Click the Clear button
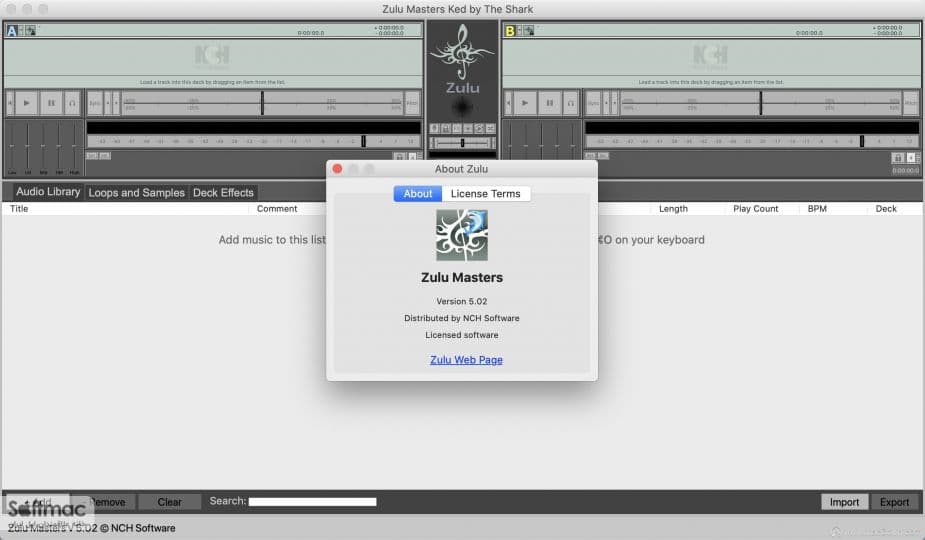The image size is (925, 540). [x=169, y=502]
